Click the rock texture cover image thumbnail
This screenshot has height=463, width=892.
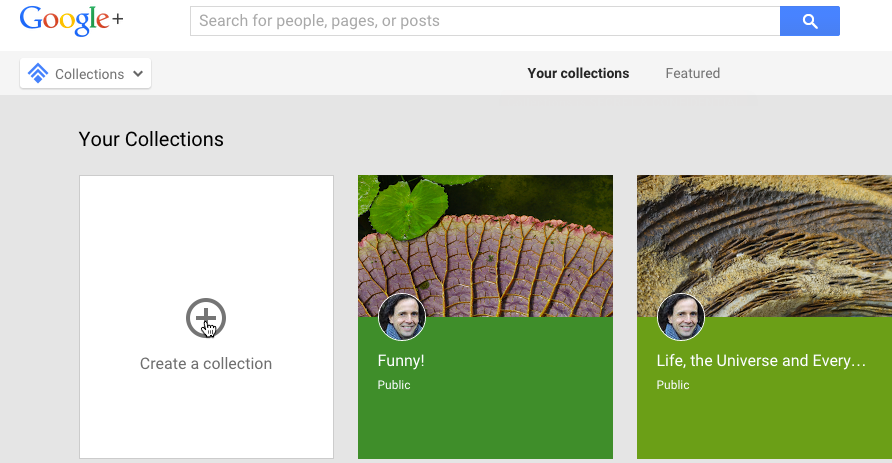click(764, 246)
